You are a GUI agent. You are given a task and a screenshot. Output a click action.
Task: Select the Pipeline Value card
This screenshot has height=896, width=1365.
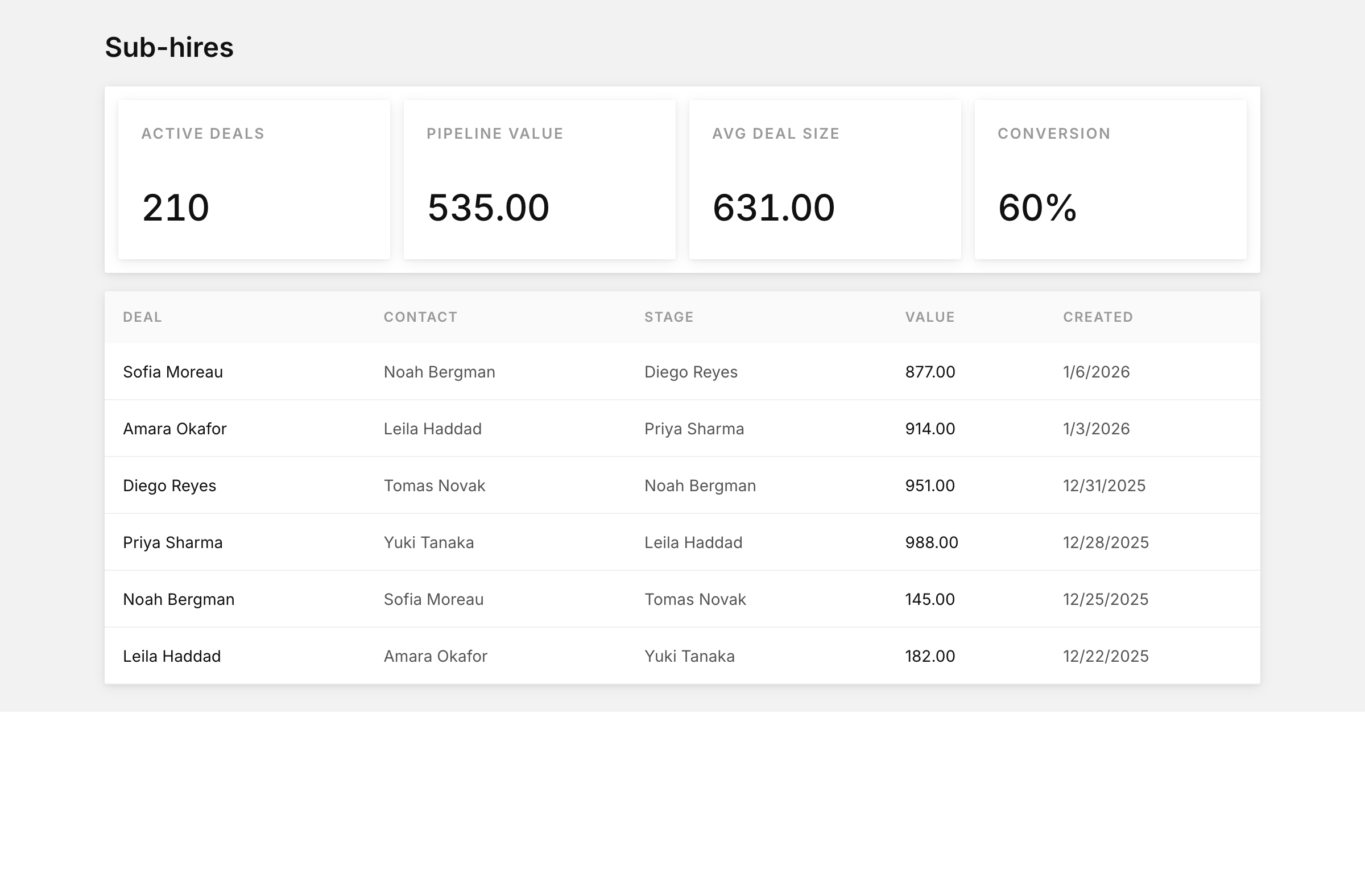click(x=540, y=180)
